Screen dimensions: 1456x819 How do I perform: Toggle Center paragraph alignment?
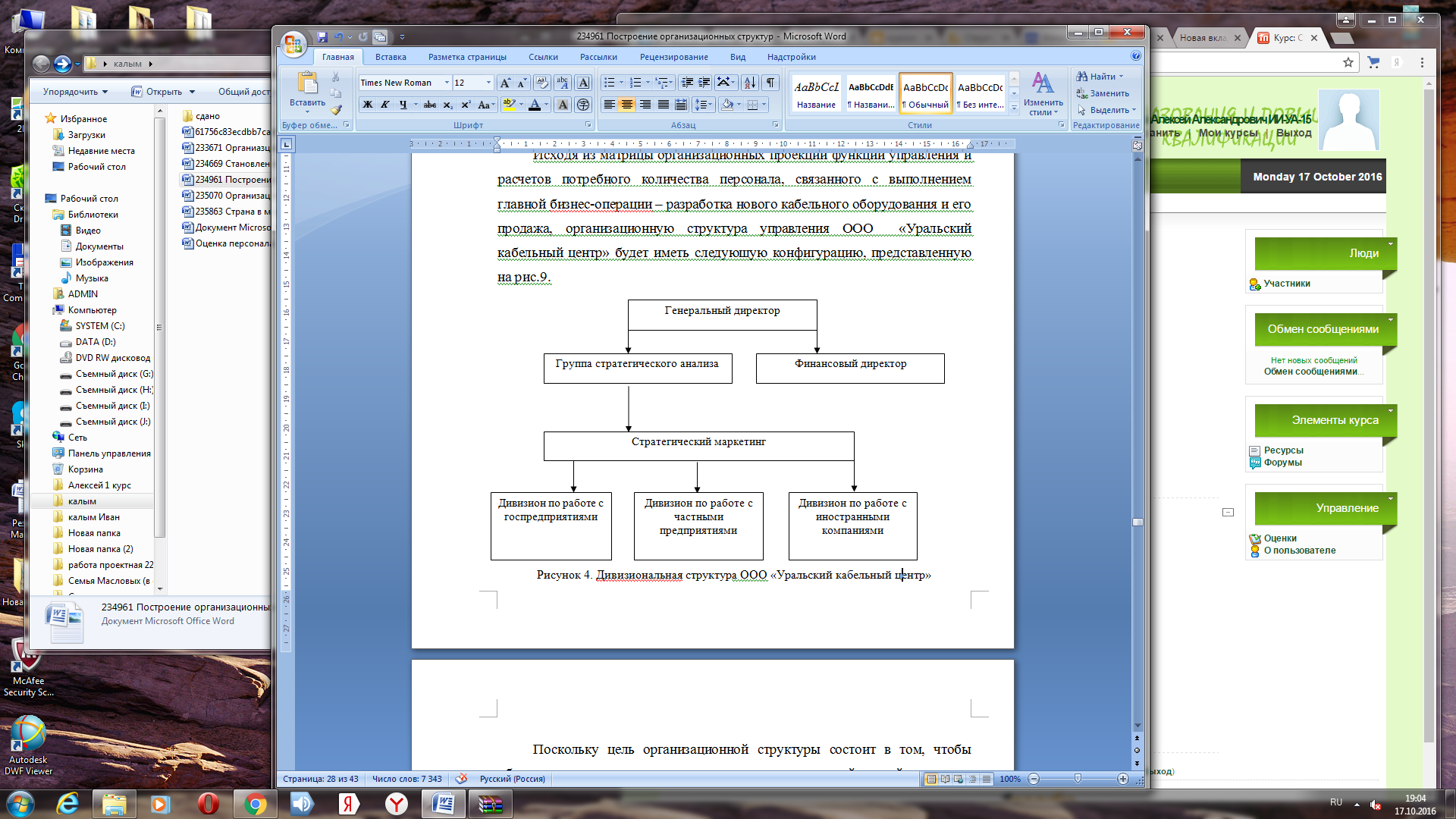point(627,105)
